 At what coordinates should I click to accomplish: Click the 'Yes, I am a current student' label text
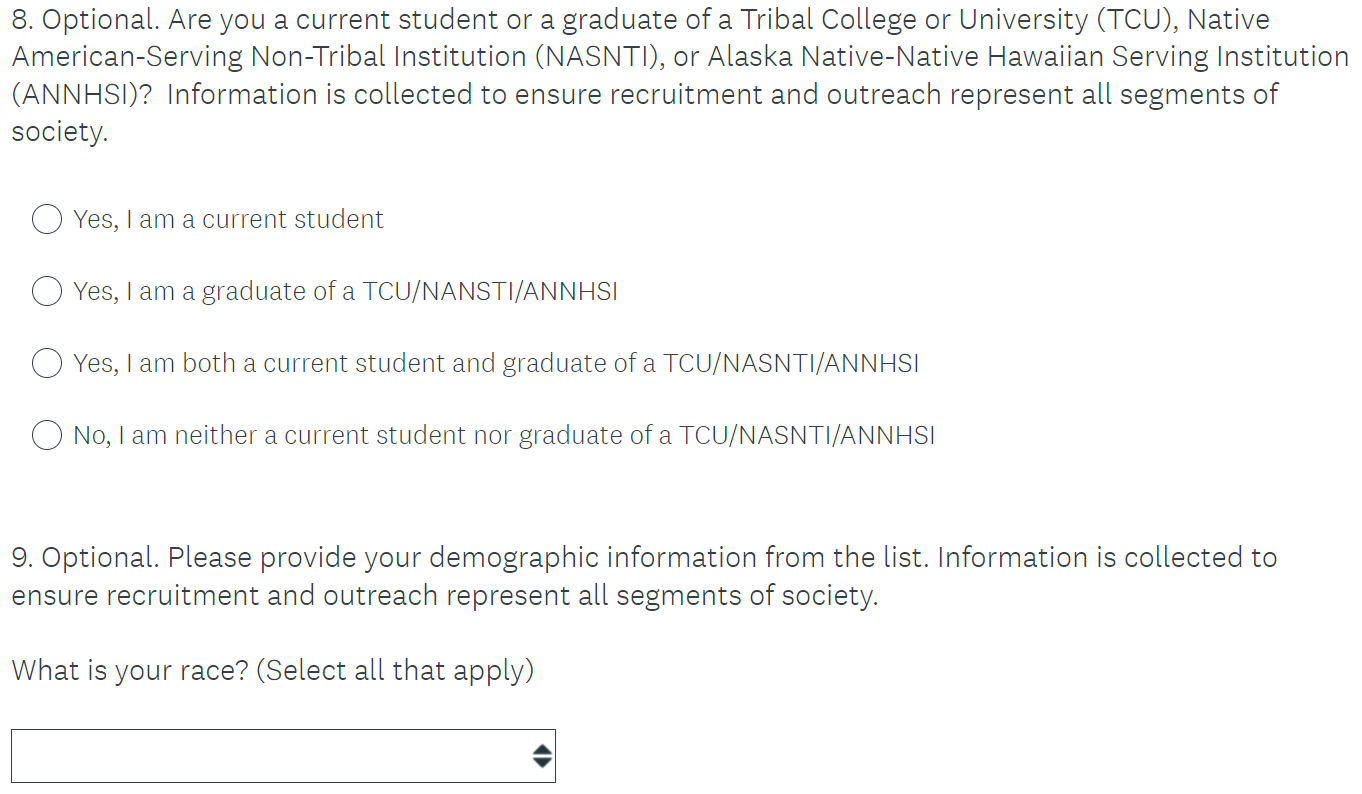[x=228, y=220]
